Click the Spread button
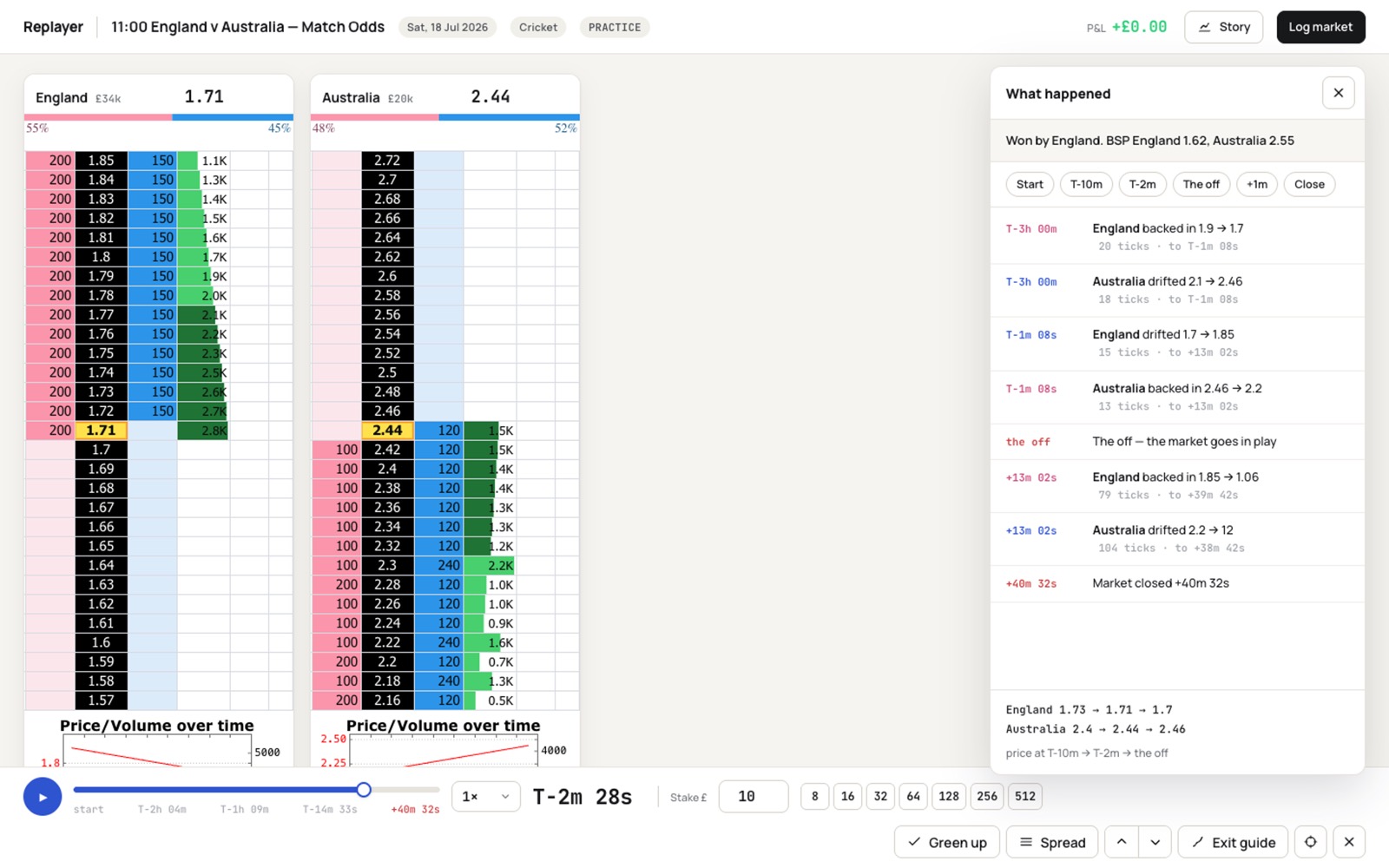Image resolution: width=1389 pixels, height=868 pixels. [1052, 842]
